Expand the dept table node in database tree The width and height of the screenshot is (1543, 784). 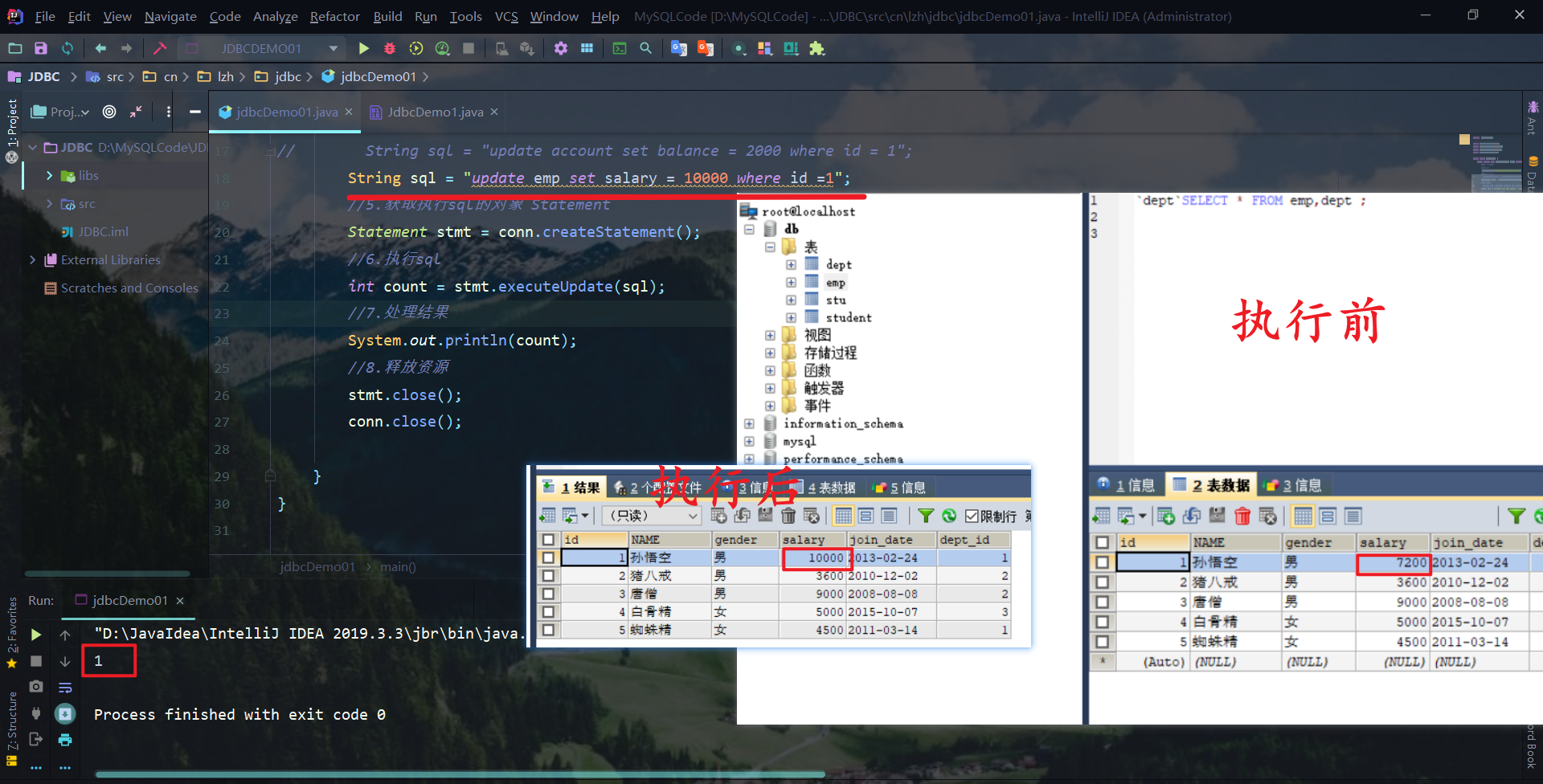click(x=791, y=264)
